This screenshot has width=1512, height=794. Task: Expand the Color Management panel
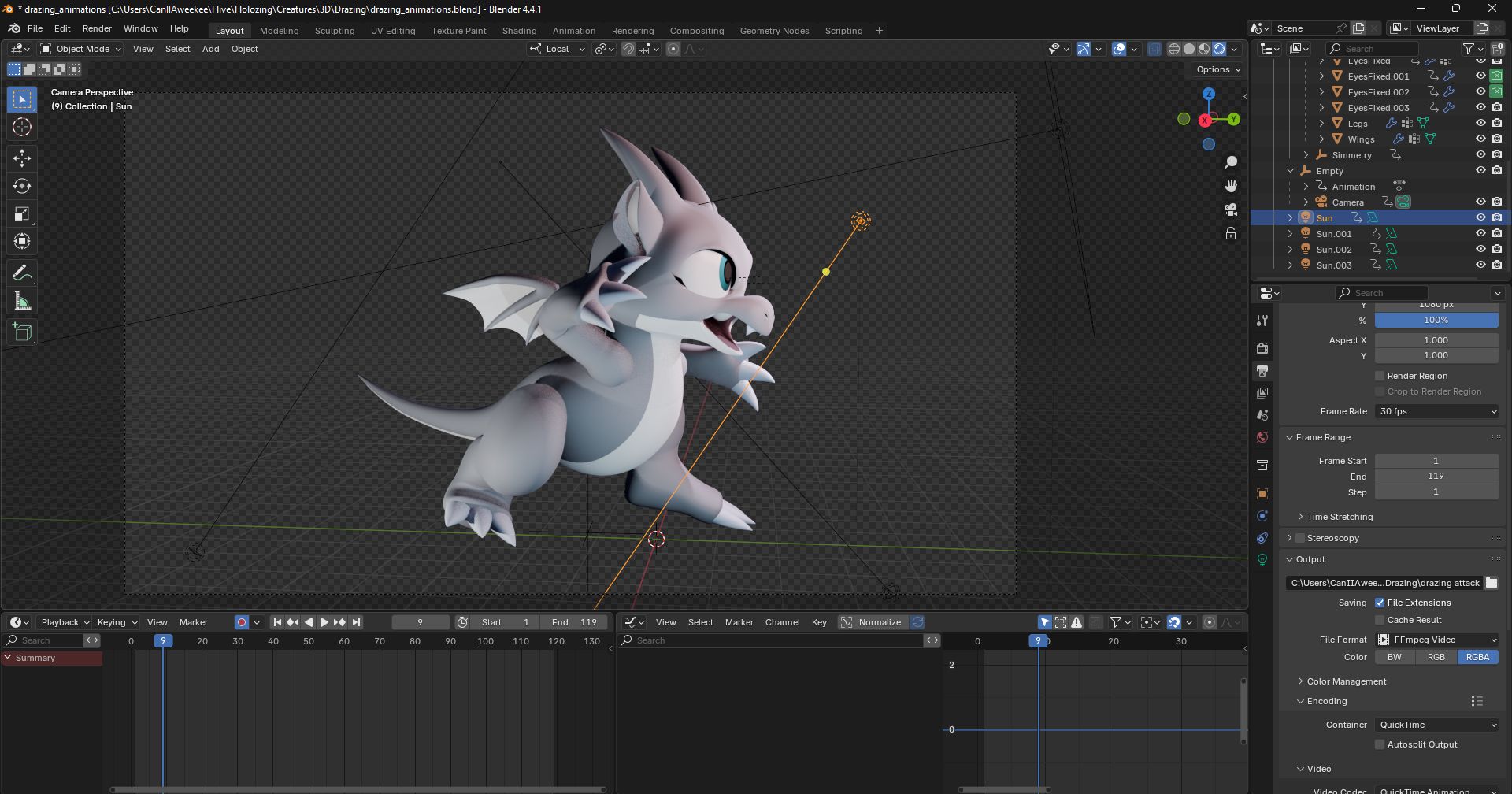click(1346, 681)
